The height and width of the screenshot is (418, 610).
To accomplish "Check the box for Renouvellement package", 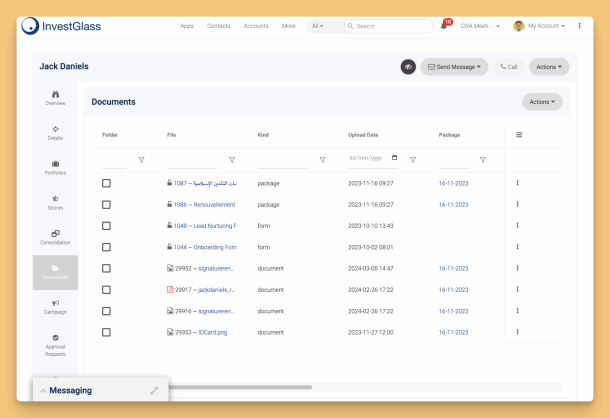I will click(x=106, y=204).
